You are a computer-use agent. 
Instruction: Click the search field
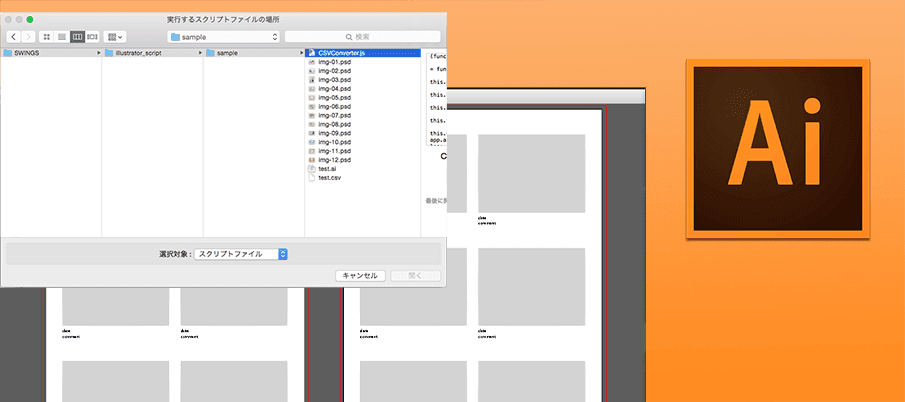362,37
